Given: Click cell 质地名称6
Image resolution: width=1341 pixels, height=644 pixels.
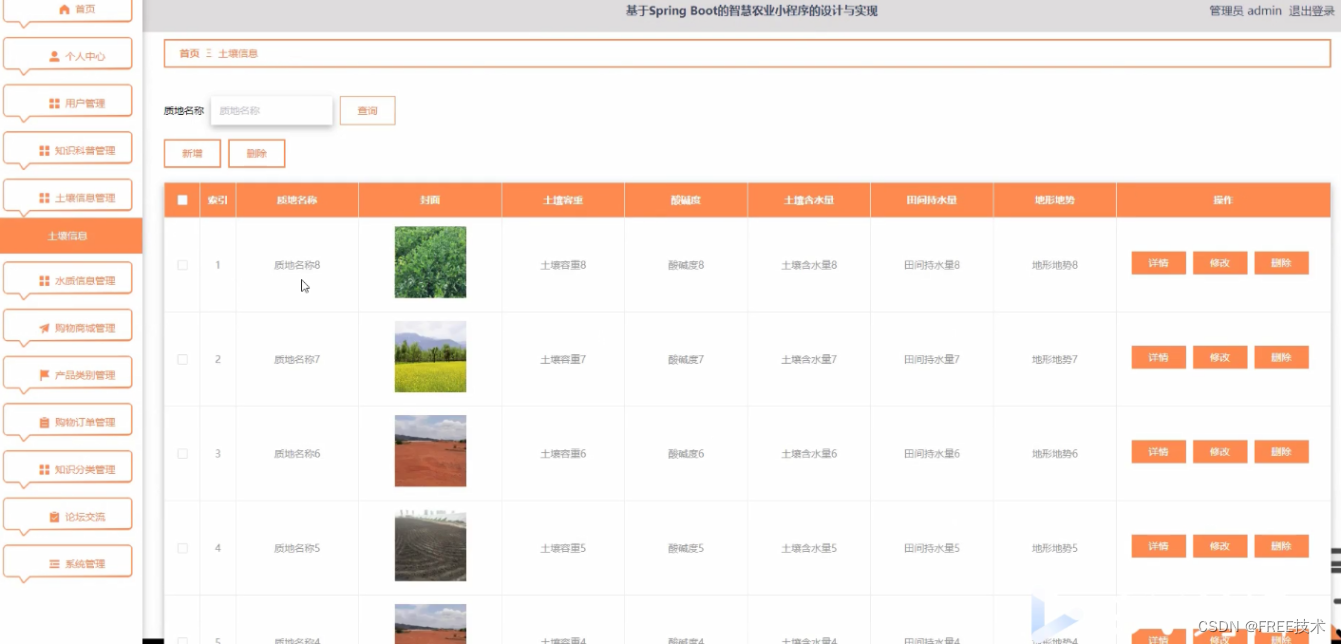Looking at the screenshot, I should point(297,454).
